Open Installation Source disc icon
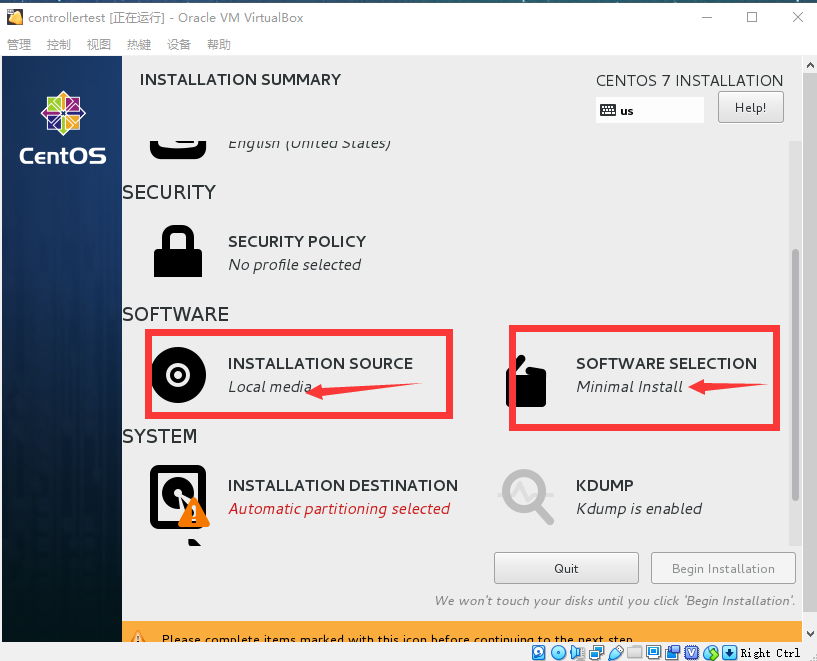 click(178, 375)
